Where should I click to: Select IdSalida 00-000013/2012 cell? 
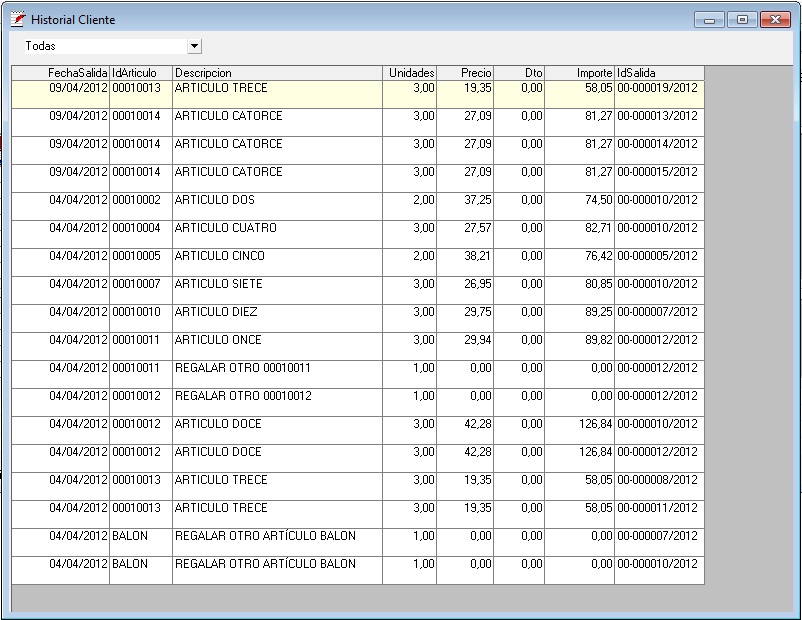point(659,122)
